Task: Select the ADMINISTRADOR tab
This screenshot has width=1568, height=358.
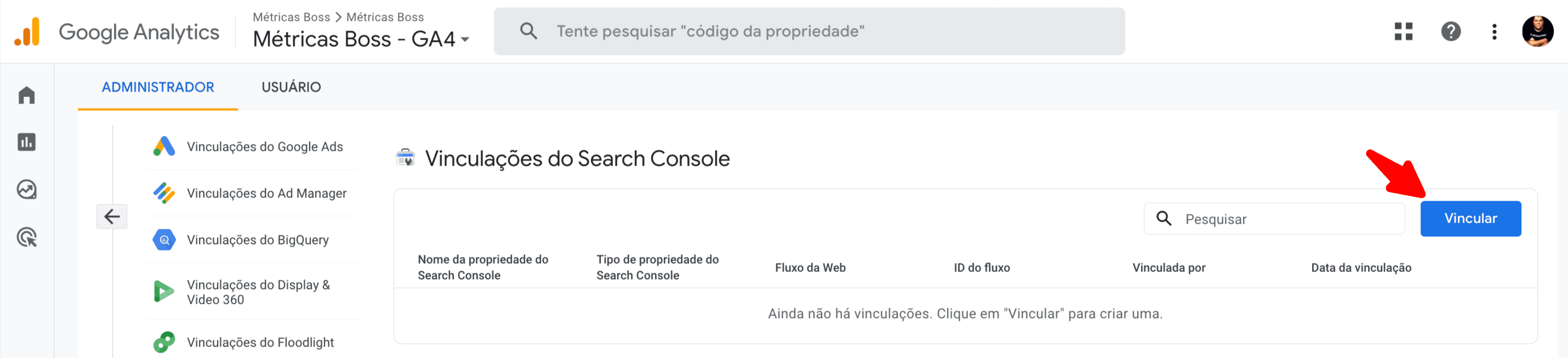Action: click(x=157, y=87)
